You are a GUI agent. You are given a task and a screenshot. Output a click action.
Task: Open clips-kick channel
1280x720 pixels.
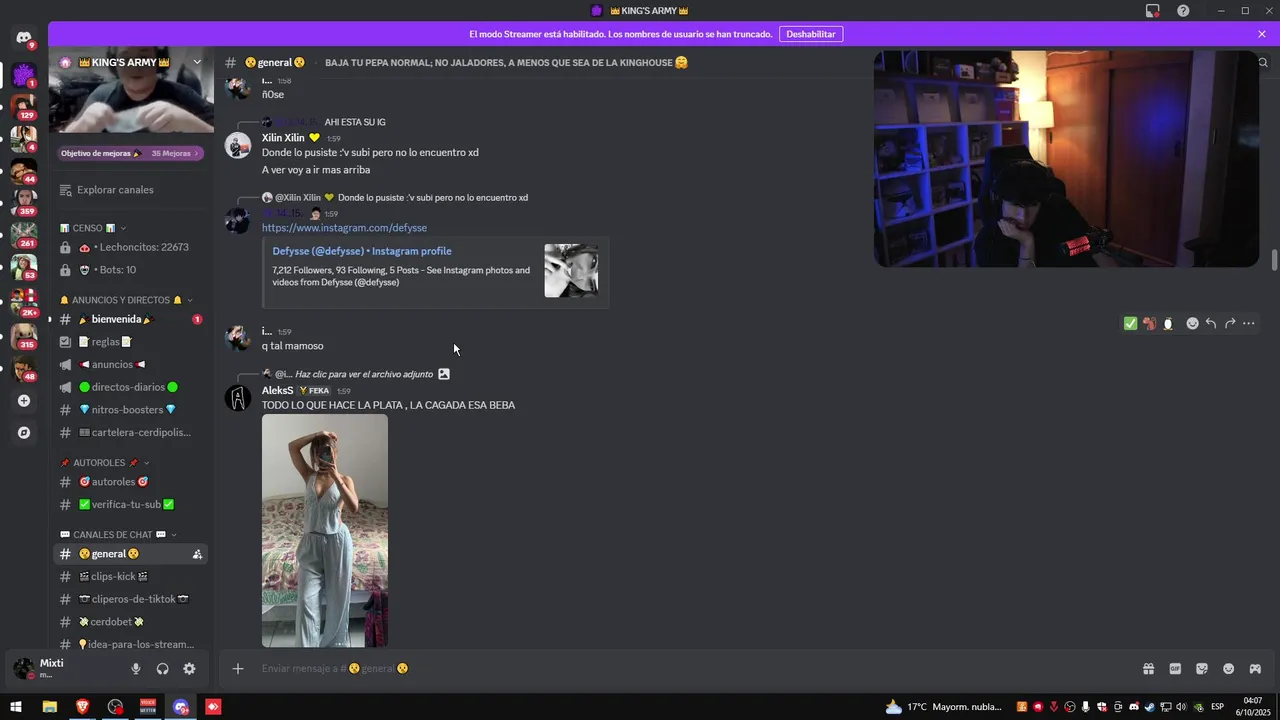(x=130, y=577)
